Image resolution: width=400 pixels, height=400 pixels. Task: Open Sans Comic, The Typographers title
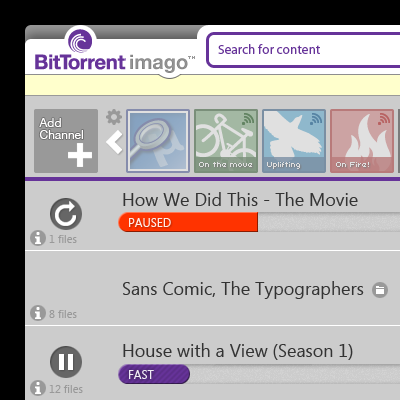coord(243,289)
